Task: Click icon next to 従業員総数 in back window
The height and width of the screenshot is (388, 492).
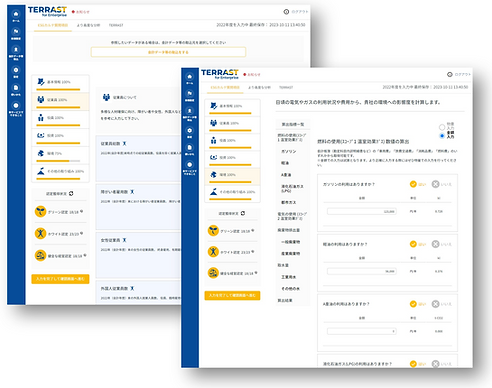Action: coord(124,144)
